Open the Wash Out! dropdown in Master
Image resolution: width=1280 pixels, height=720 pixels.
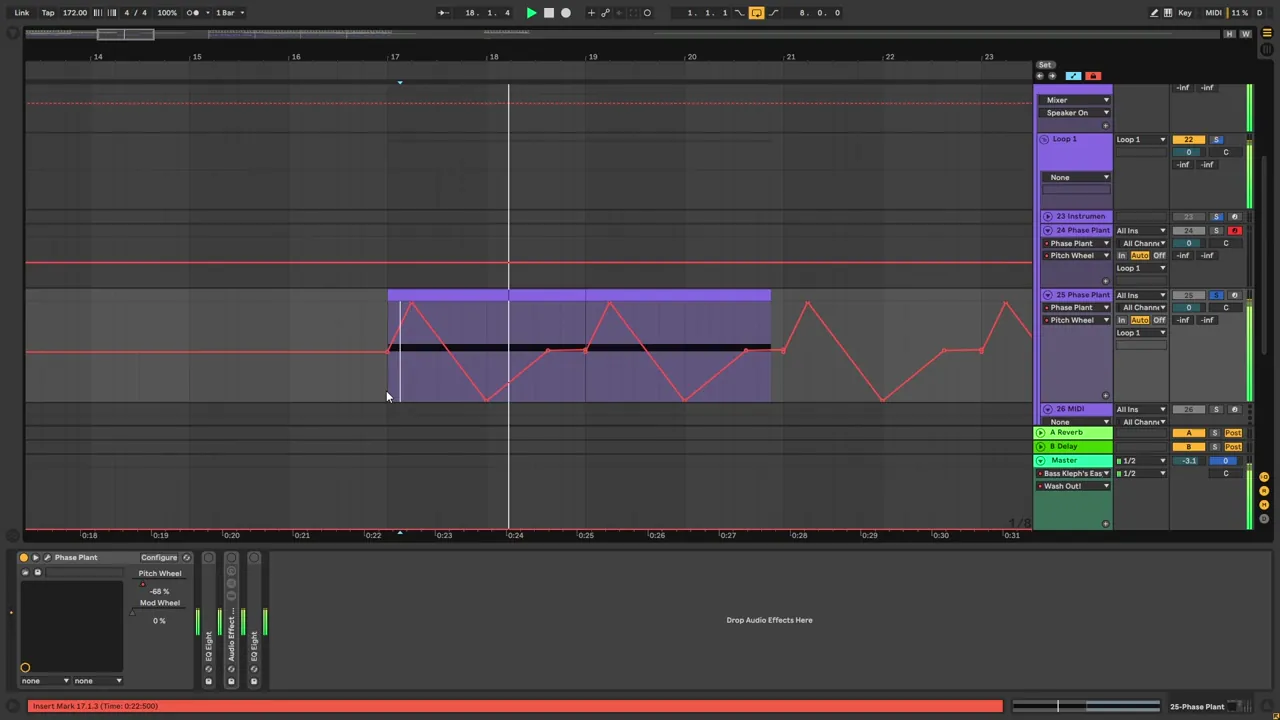point(1075,487)
